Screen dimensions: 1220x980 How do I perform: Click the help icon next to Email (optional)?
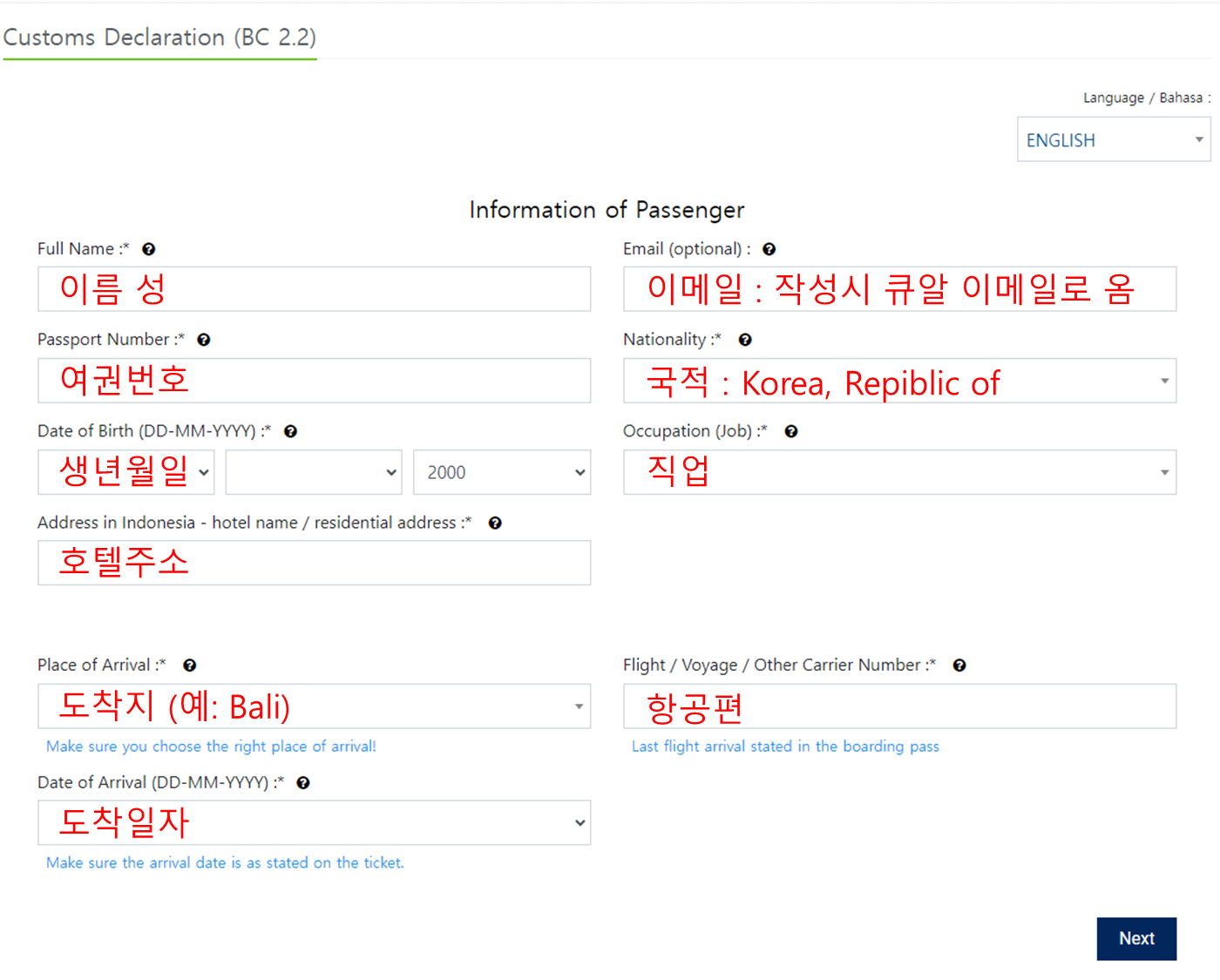point(769,249)
